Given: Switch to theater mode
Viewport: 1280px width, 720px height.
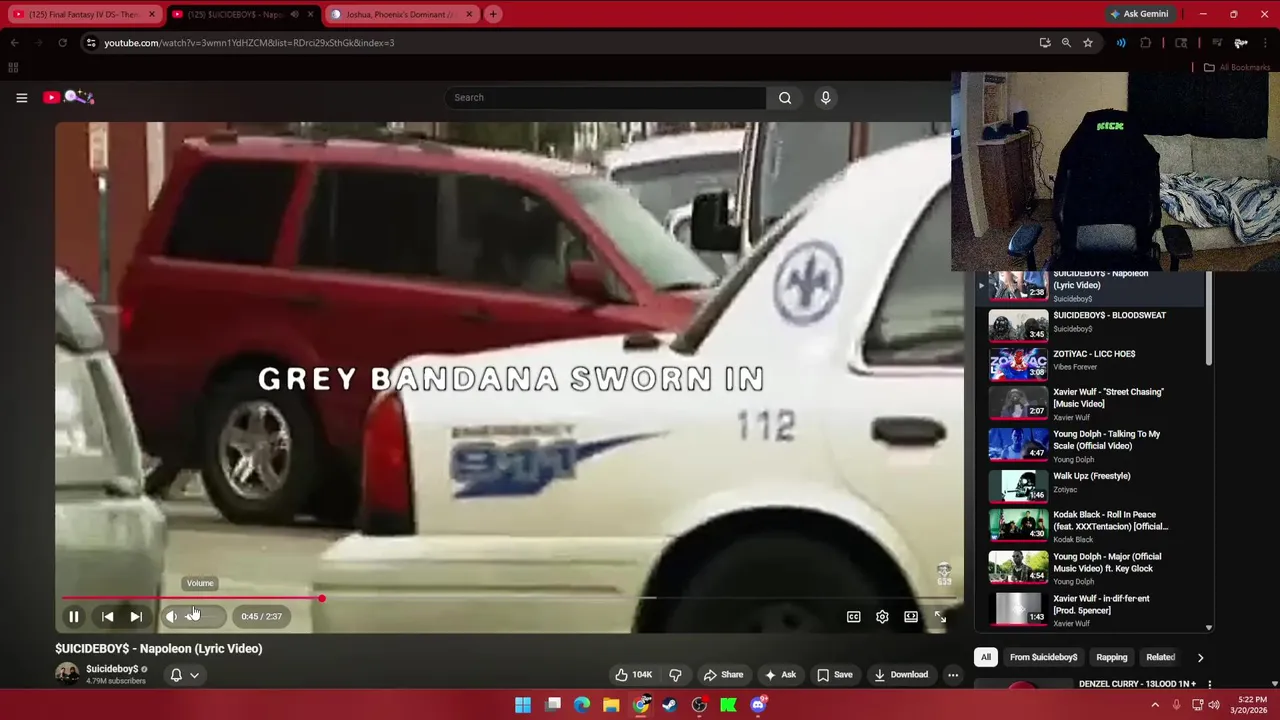Looking at the screenshot, I should [911, 617].
